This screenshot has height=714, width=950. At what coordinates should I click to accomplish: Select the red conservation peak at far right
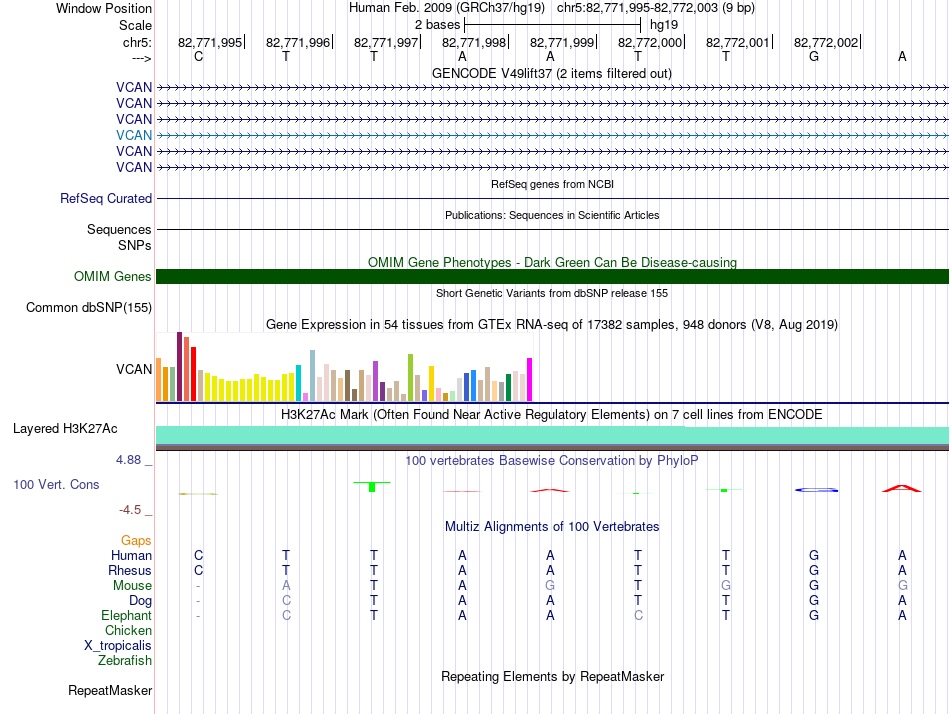click(x=901, y=488)
